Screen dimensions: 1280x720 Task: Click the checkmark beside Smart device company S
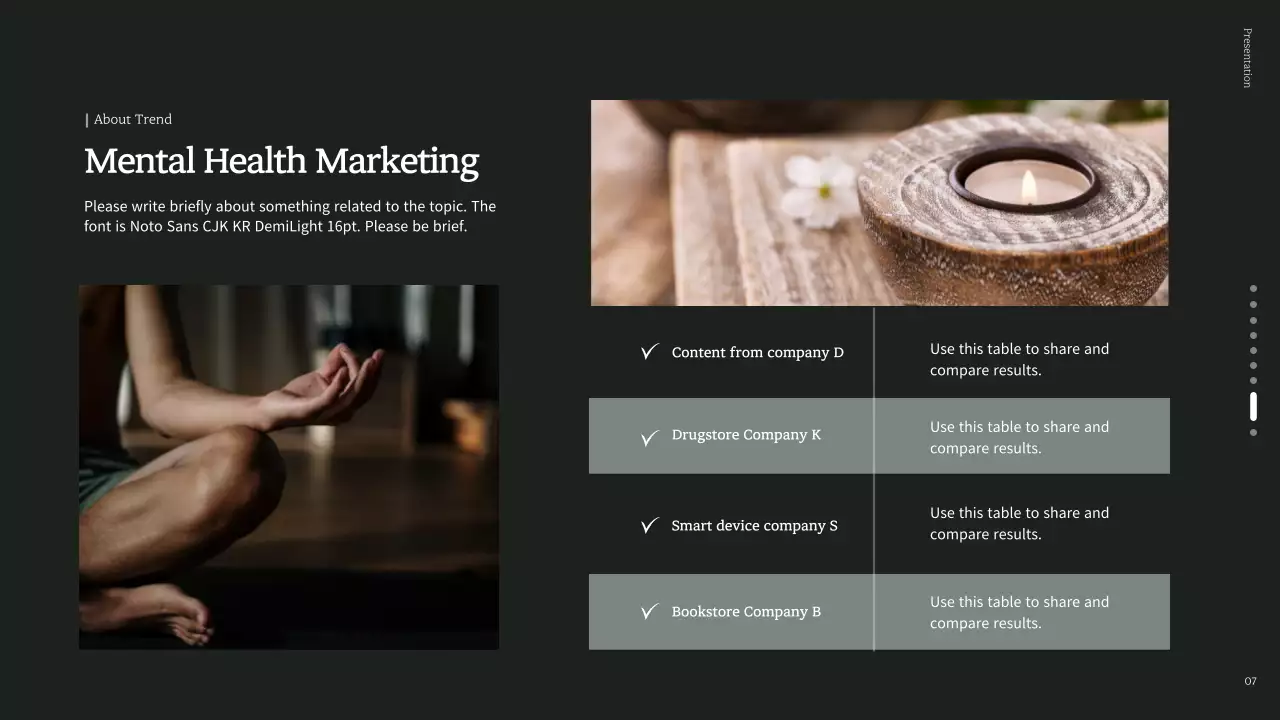click(x=650, y=525)
